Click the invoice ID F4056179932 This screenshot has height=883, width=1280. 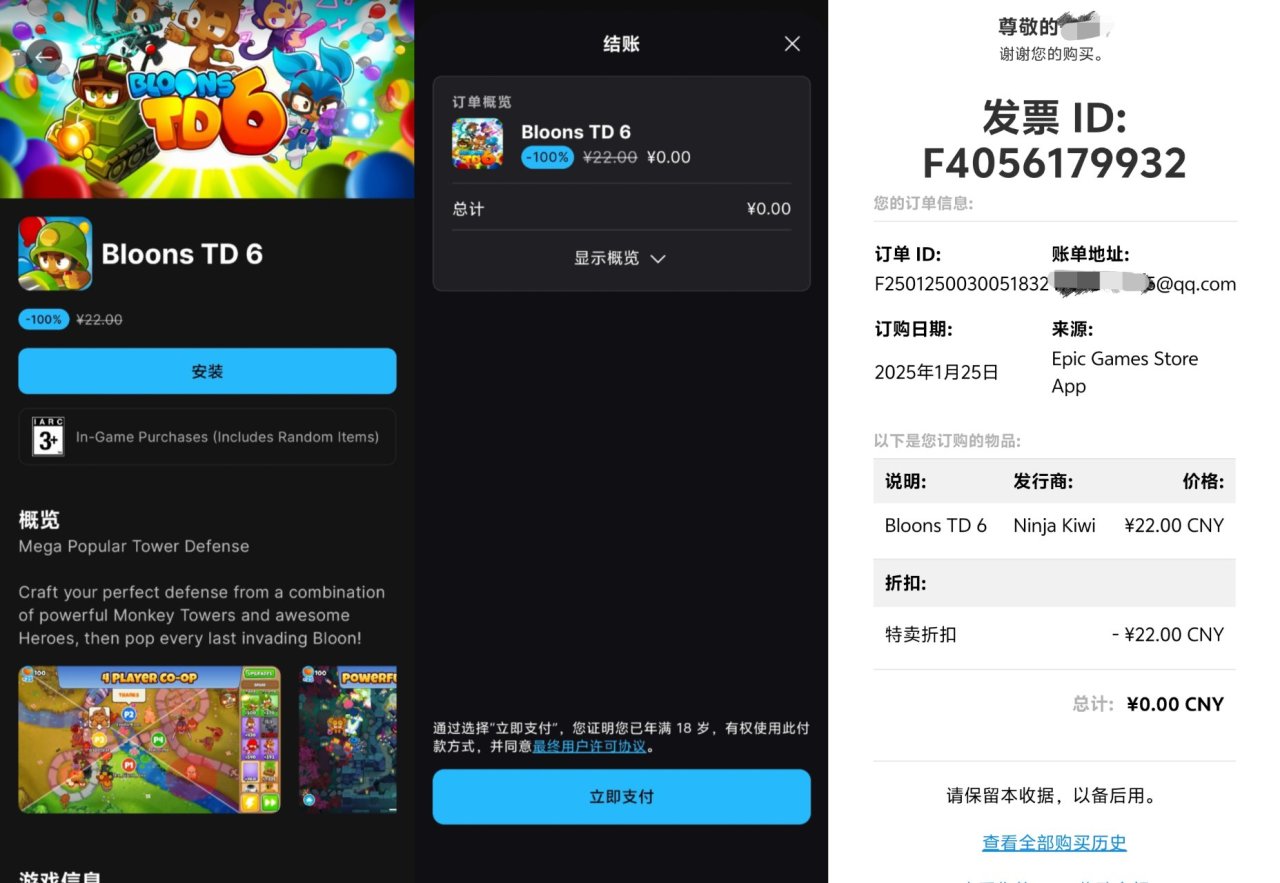(1054, 163)
